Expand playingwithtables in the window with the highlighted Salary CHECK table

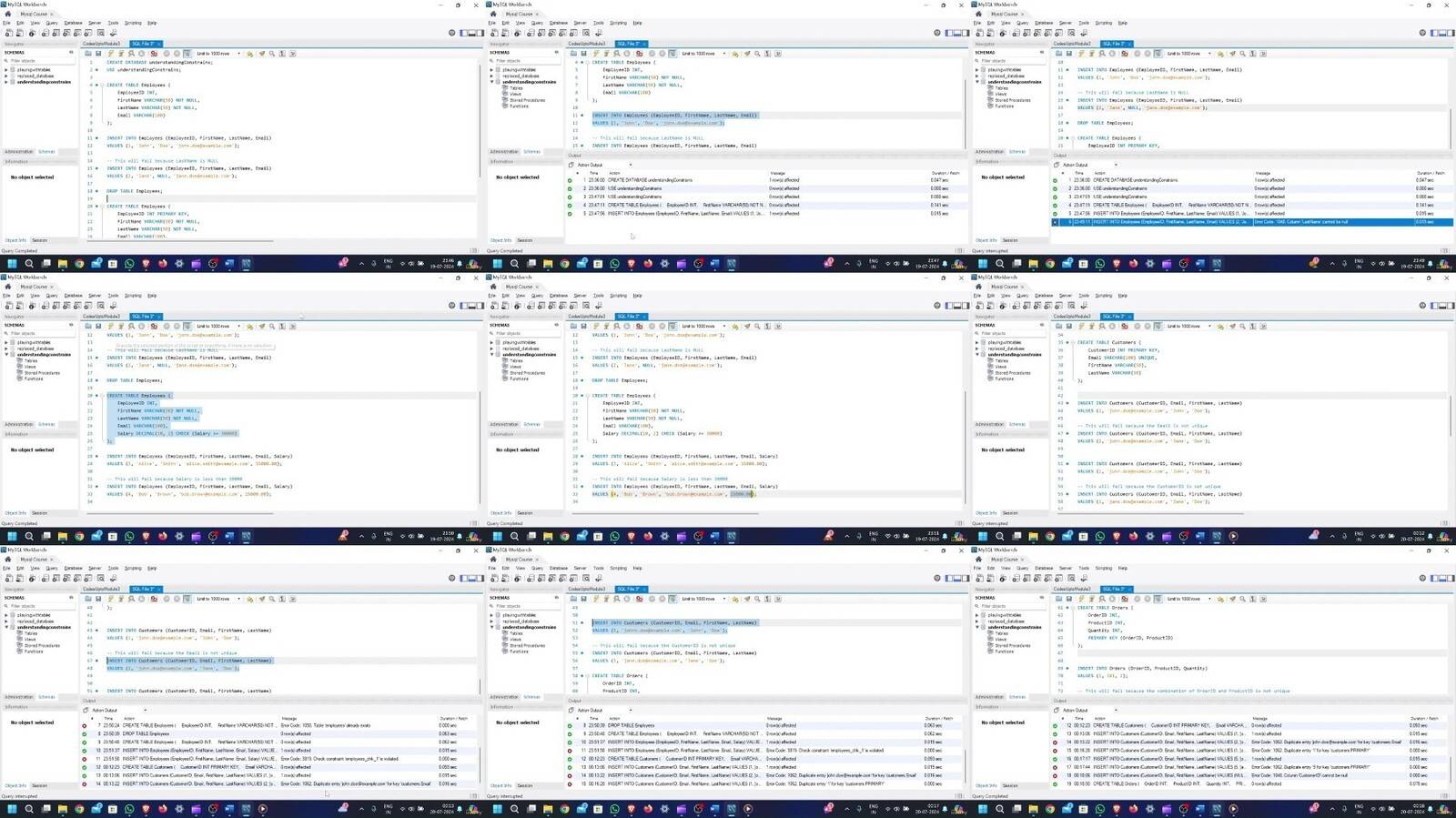point(6,342)
